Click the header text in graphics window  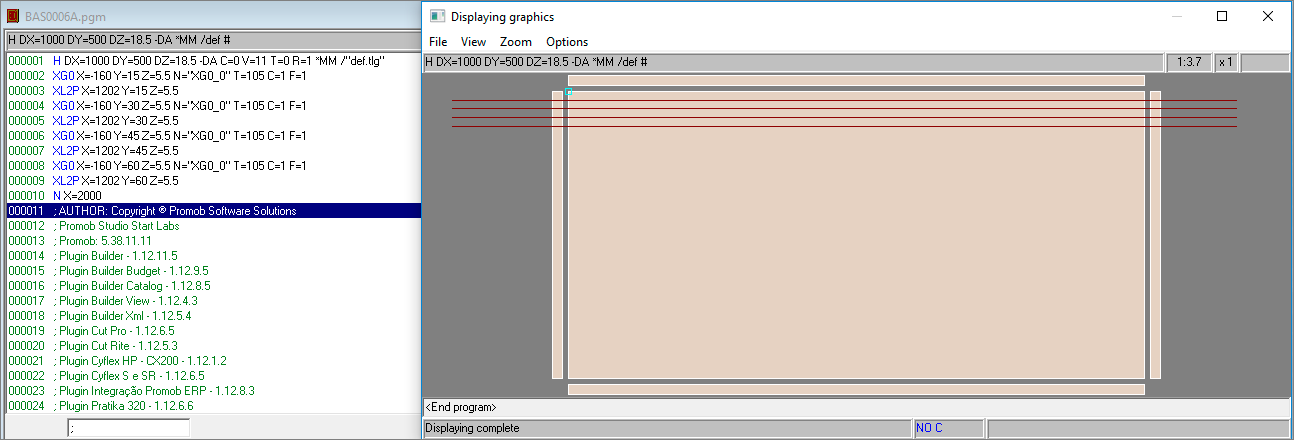pos(535,62)
